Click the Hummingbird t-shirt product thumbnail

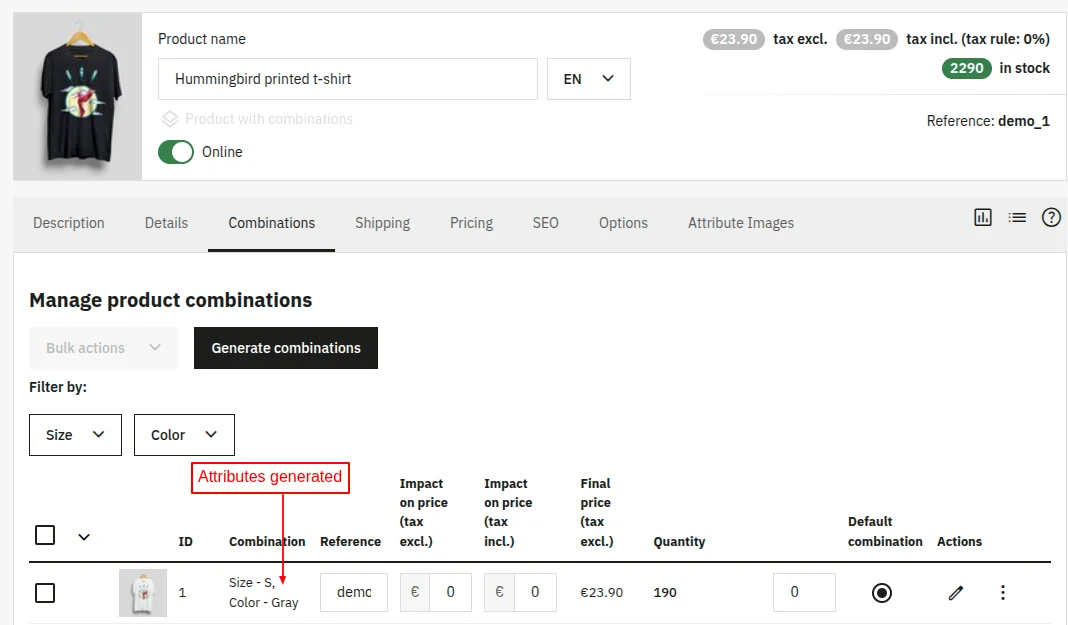pyautogui.click(x=78, y=97)
